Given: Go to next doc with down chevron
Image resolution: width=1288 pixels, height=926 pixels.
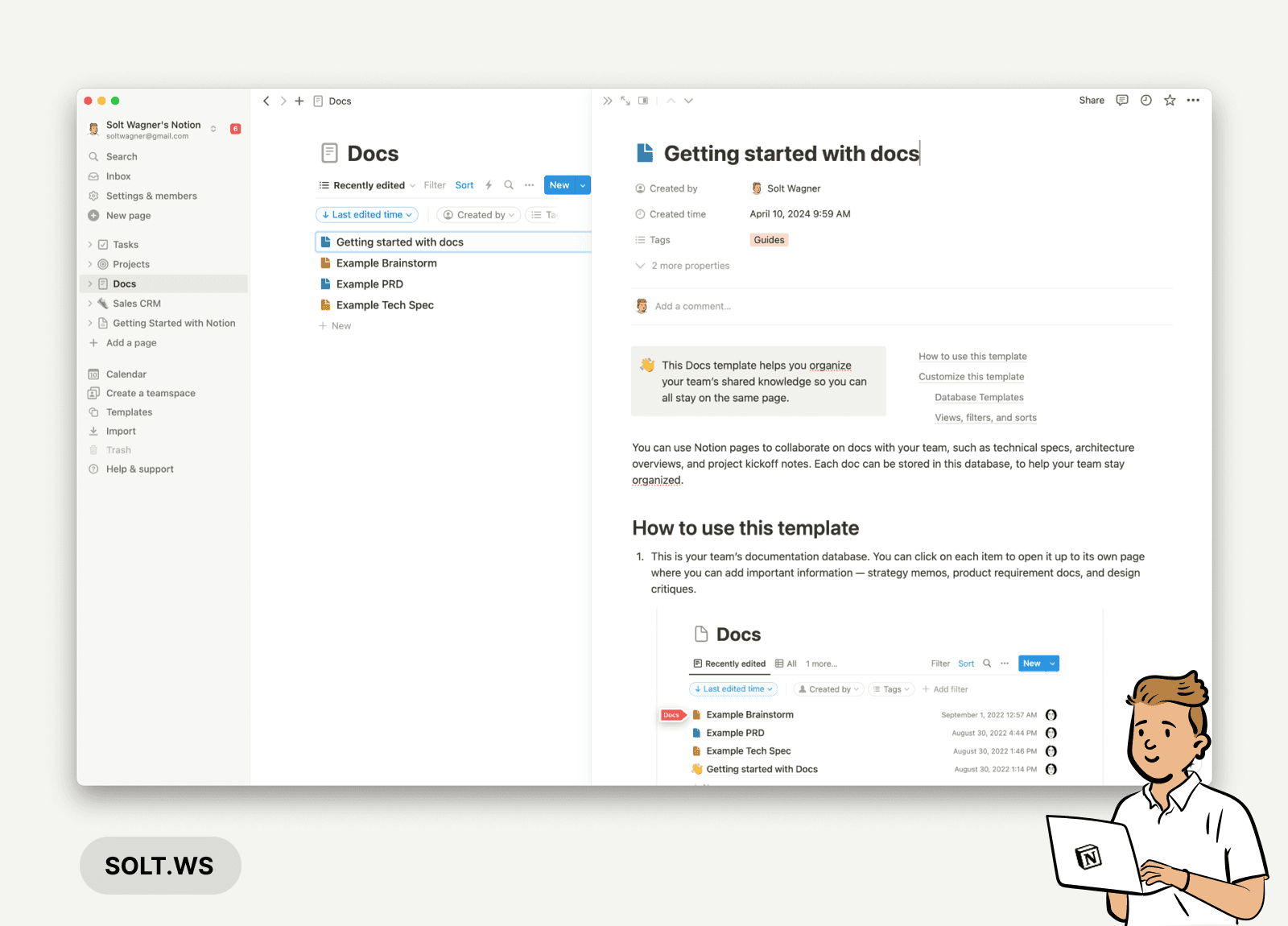Looking at the screenshot, I should tap(688, 101).
